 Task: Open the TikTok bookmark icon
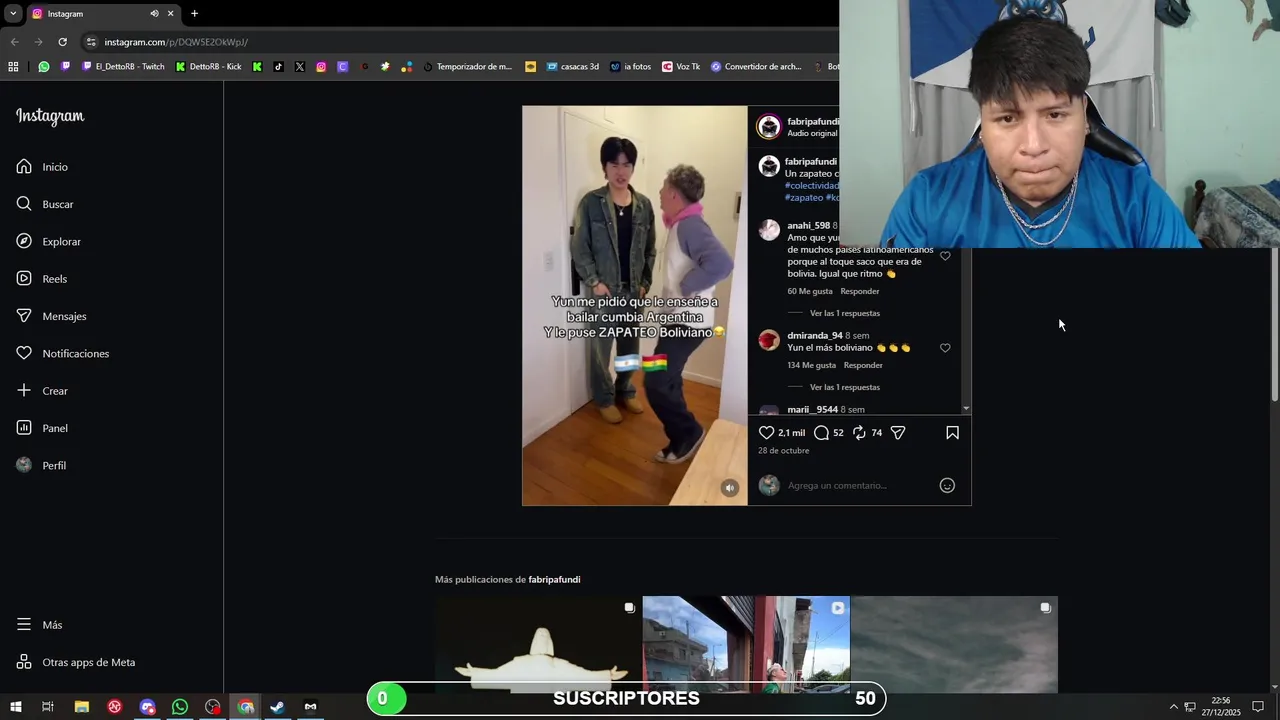(x=278, y=67)
